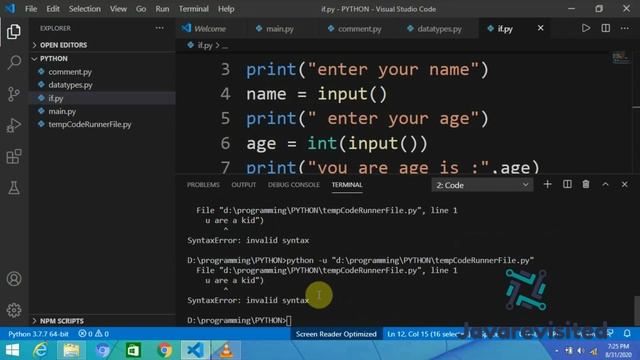Split the terminal panel
Screen dimensions: 640x360
567,184
